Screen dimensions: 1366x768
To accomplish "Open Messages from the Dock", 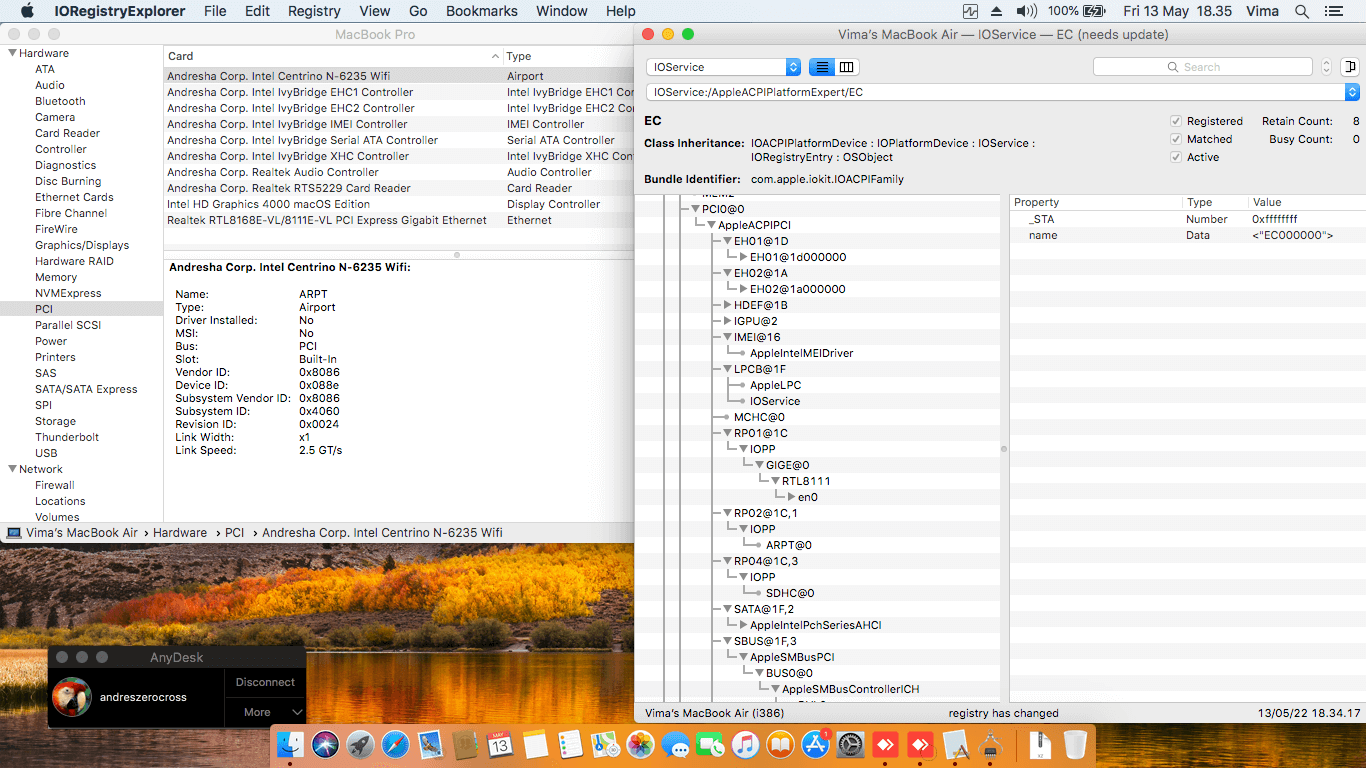I will [676, 744].
